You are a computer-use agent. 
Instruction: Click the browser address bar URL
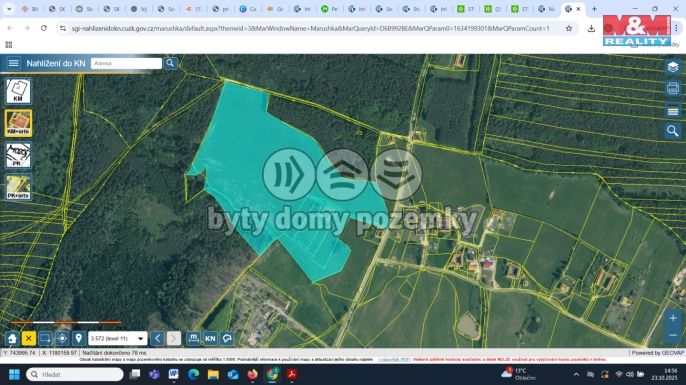click(311, 28)
